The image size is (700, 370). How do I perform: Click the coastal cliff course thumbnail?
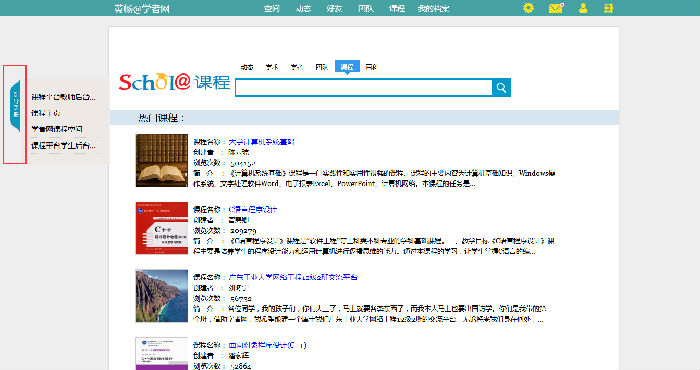tap(162, 296)
